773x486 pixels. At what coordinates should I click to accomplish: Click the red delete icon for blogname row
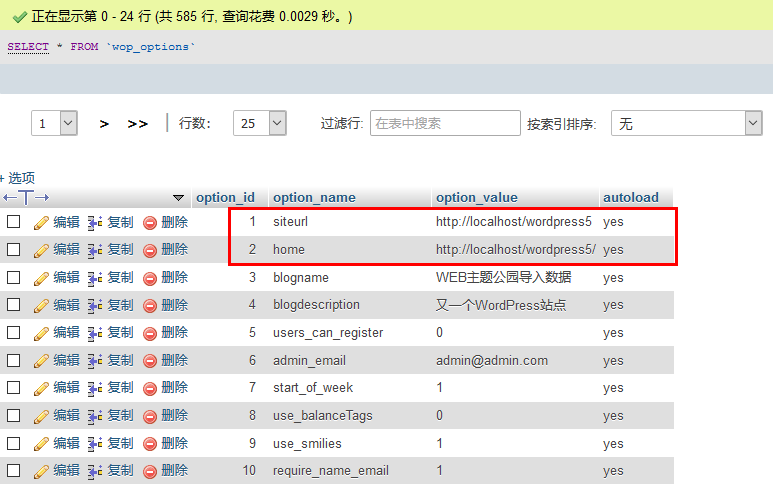pos(150,277)
